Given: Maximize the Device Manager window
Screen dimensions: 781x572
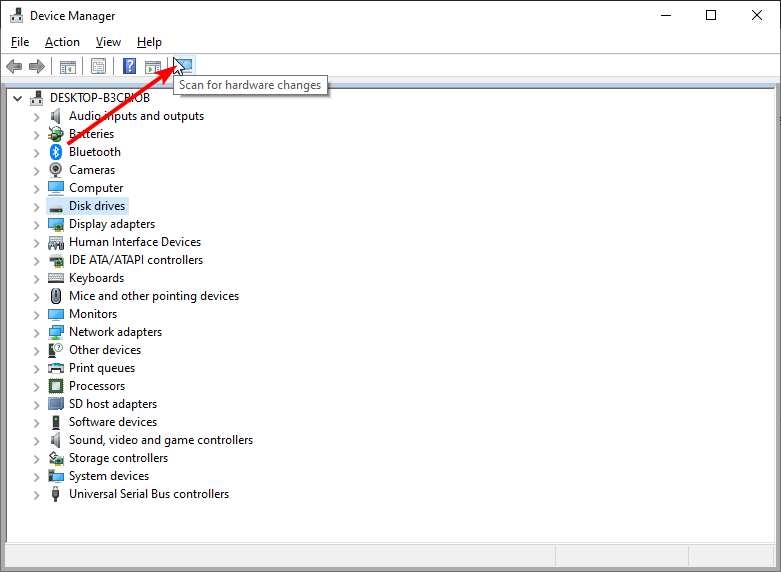Looking at the screenshot, I should [x=711, y=15].
